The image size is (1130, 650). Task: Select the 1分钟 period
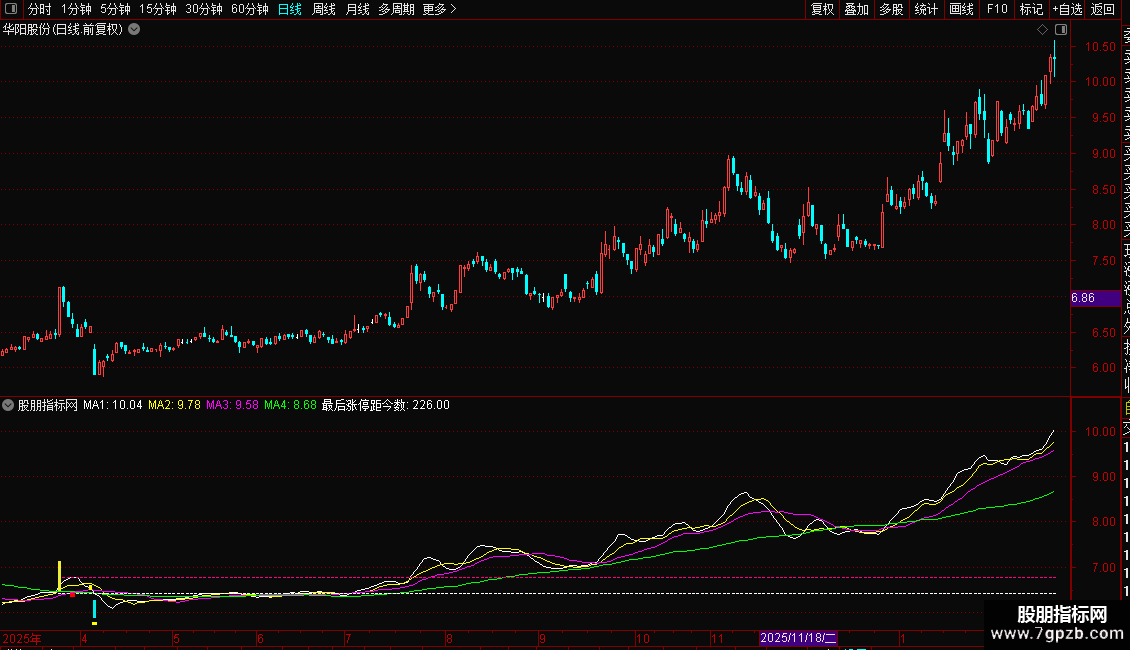(x=76, y=9)
